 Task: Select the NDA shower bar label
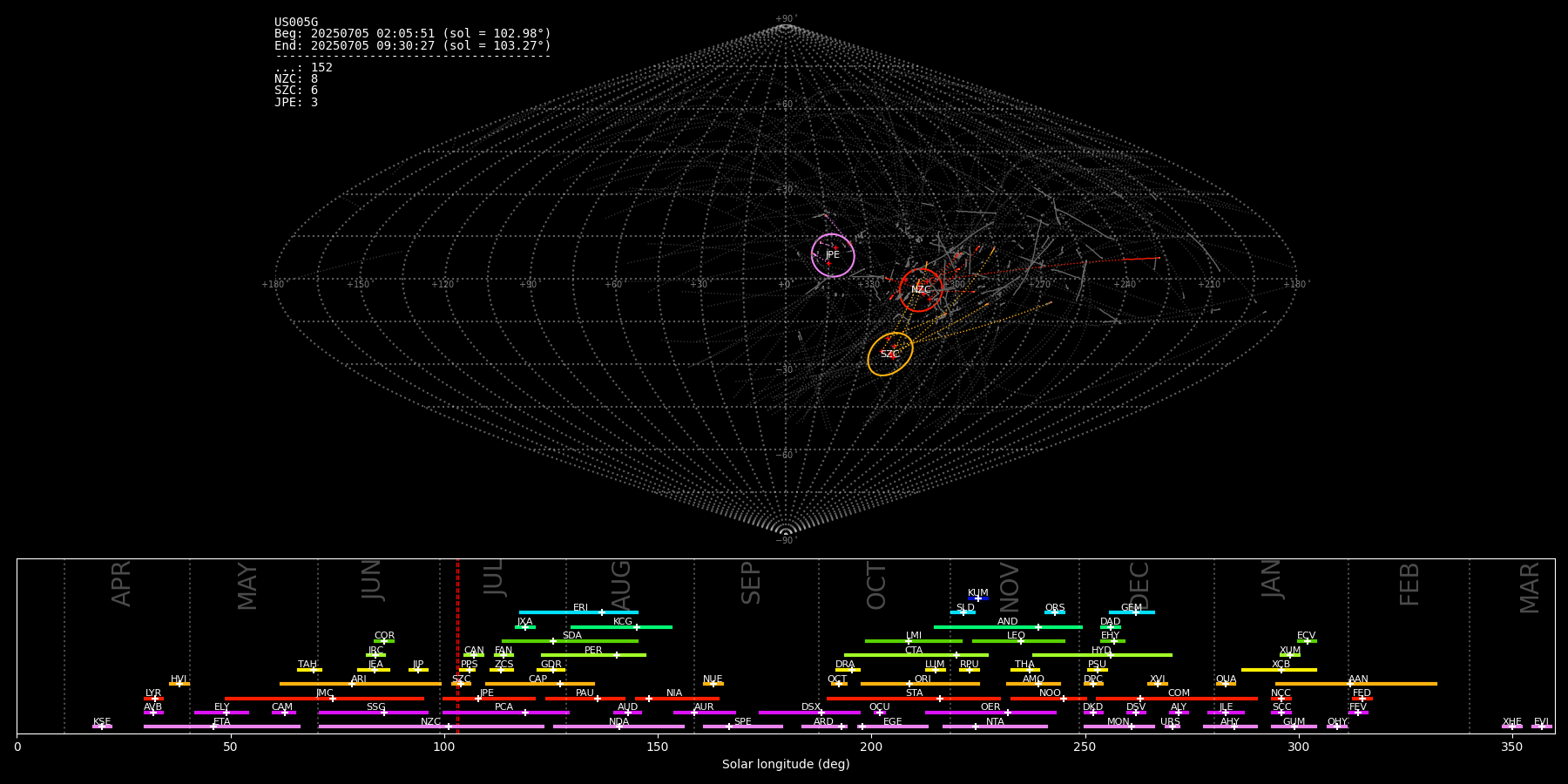(x=618, y=722)
